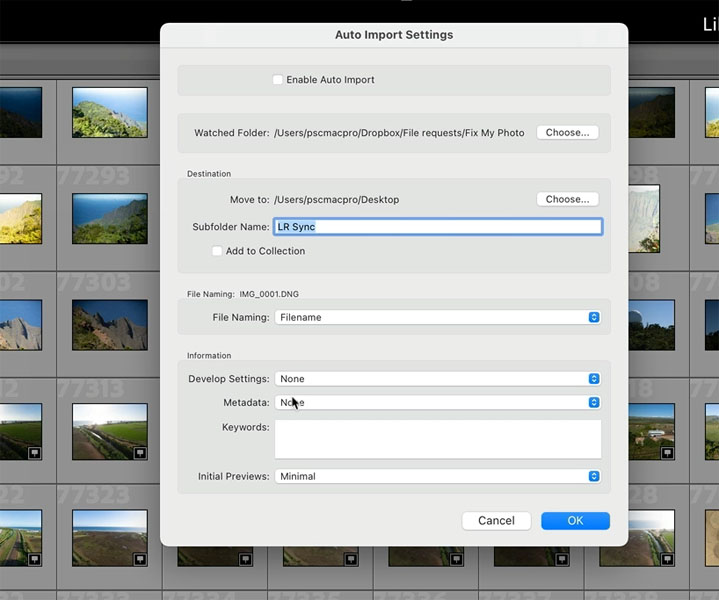The height and width of the screenshot is (600, 719).
Task: Click the badge on the farm buildings thumbnail
Action: pos(667,453)
